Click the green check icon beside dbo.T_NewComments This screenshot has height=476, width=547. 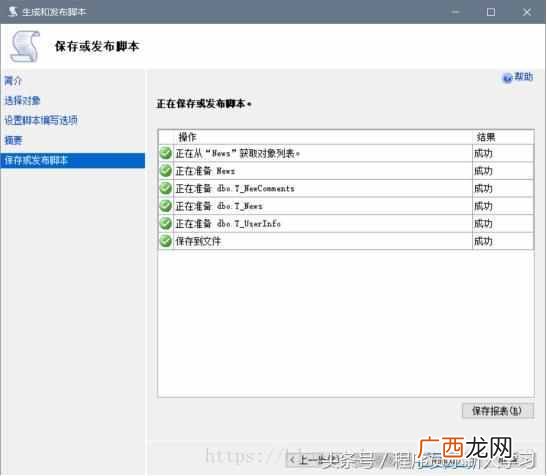pyautogui.click(x=166, y=188)
